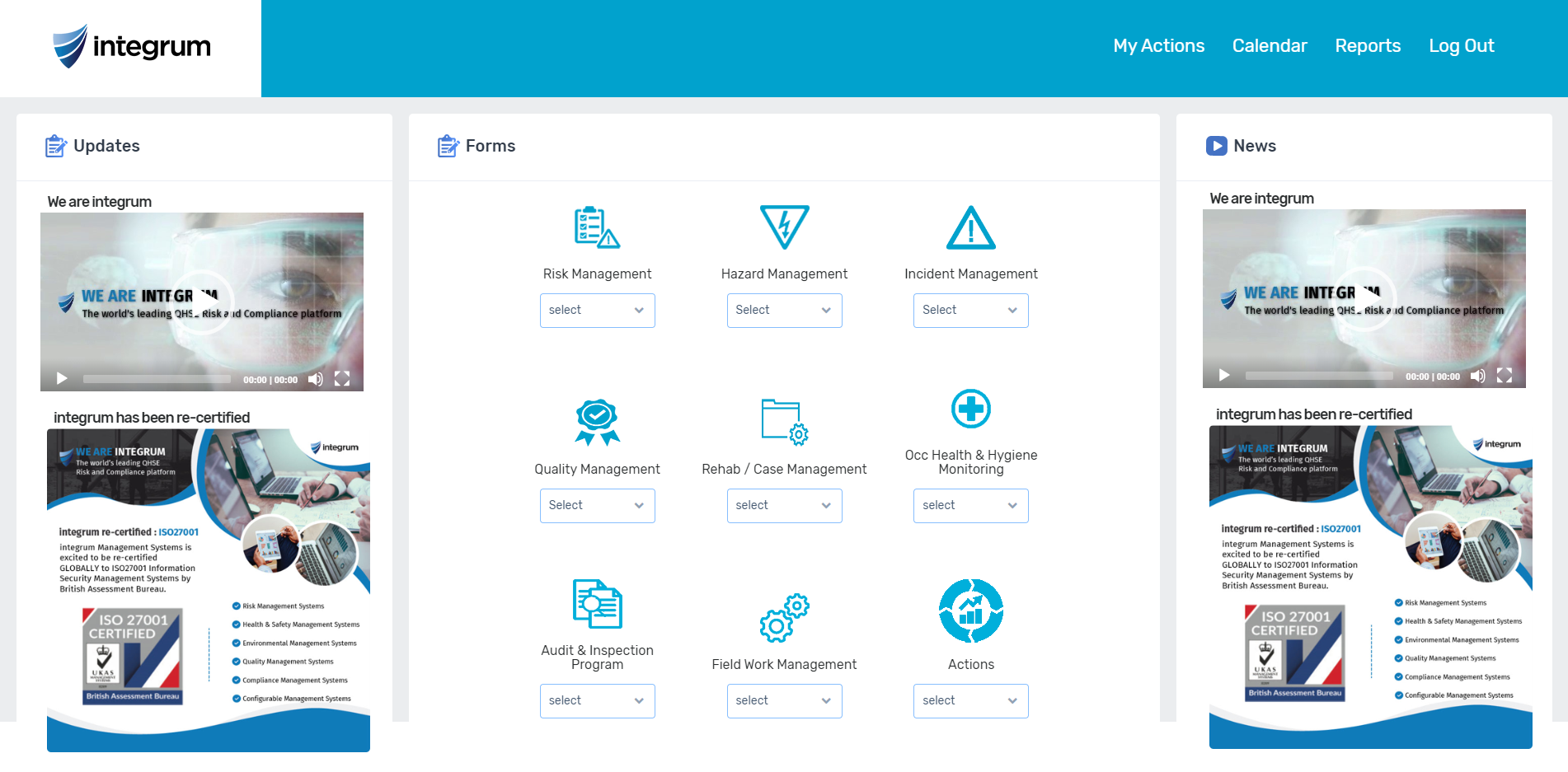
Task: Click the Incident Management label
Action: [x=971, y=274]
